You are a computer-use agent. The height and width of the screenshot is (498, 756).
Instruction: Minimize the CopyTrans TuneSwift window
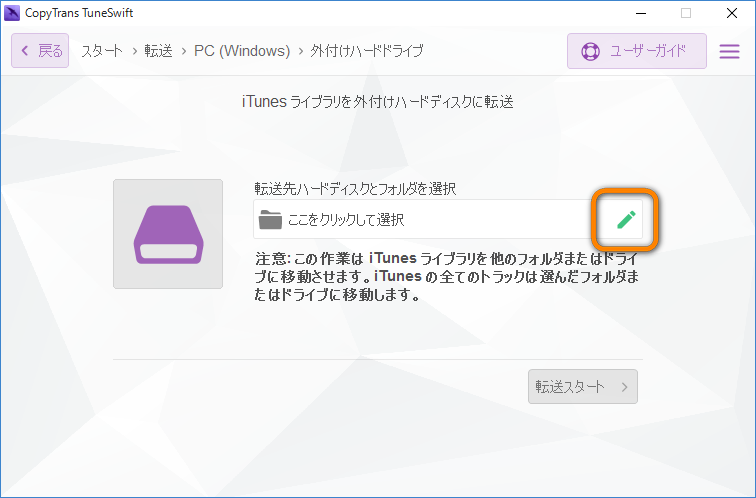tap(641, 13)
